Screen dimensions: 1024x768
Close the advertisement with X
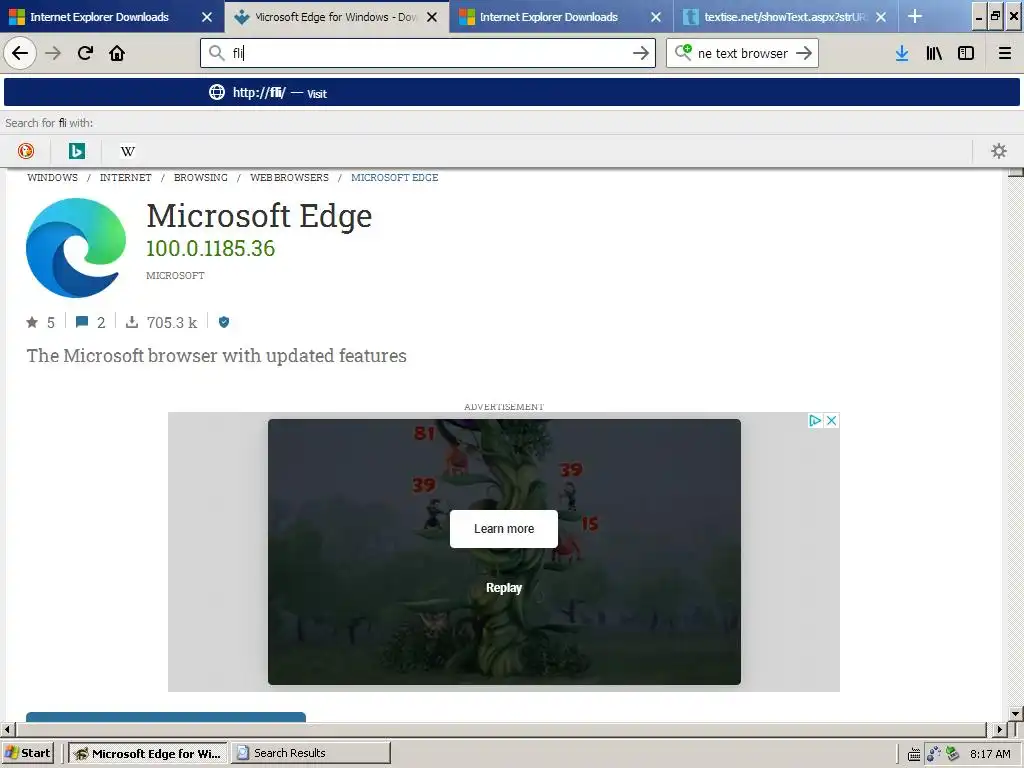[831, 421]
